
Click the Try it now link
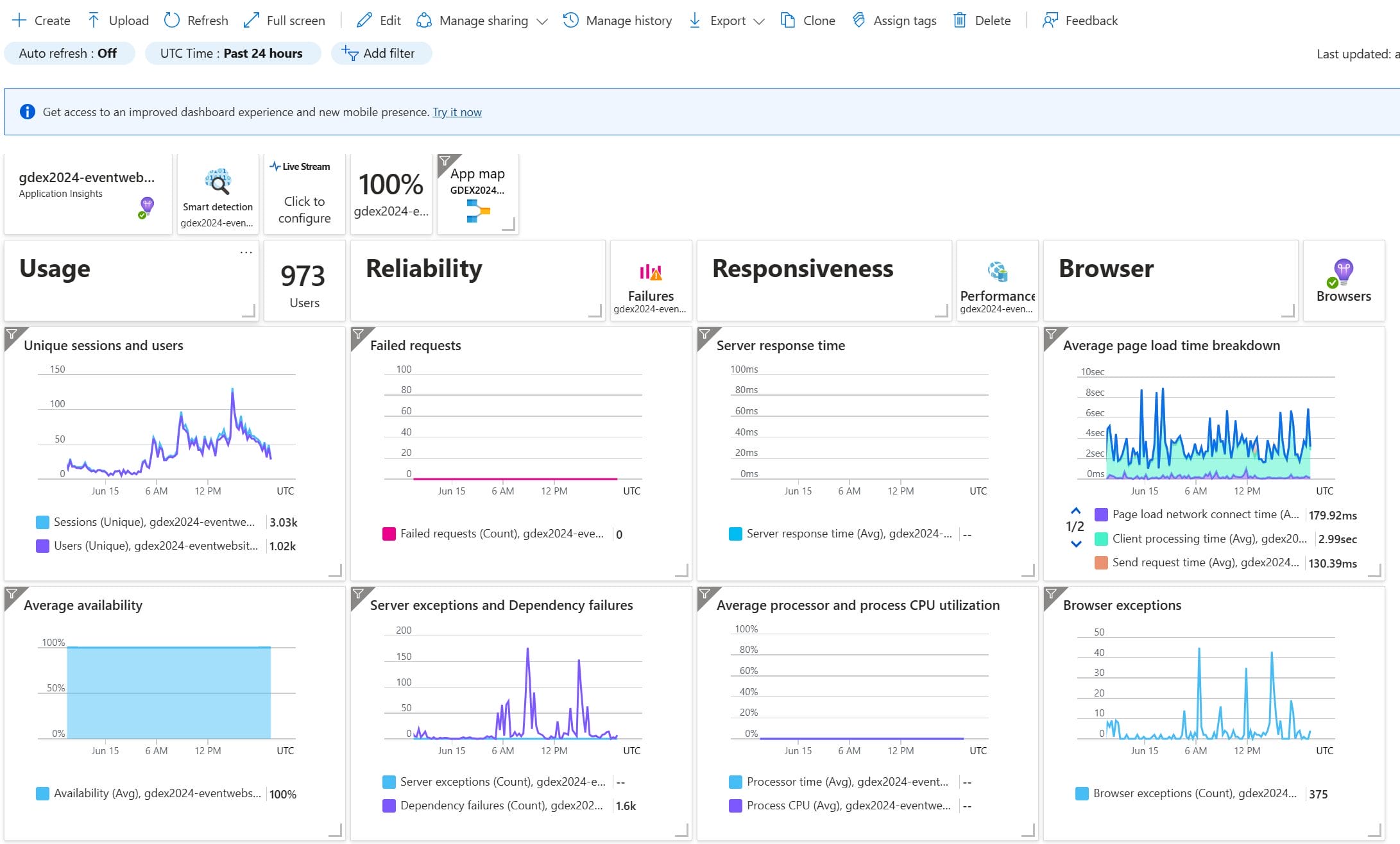[x=457, y=112]
